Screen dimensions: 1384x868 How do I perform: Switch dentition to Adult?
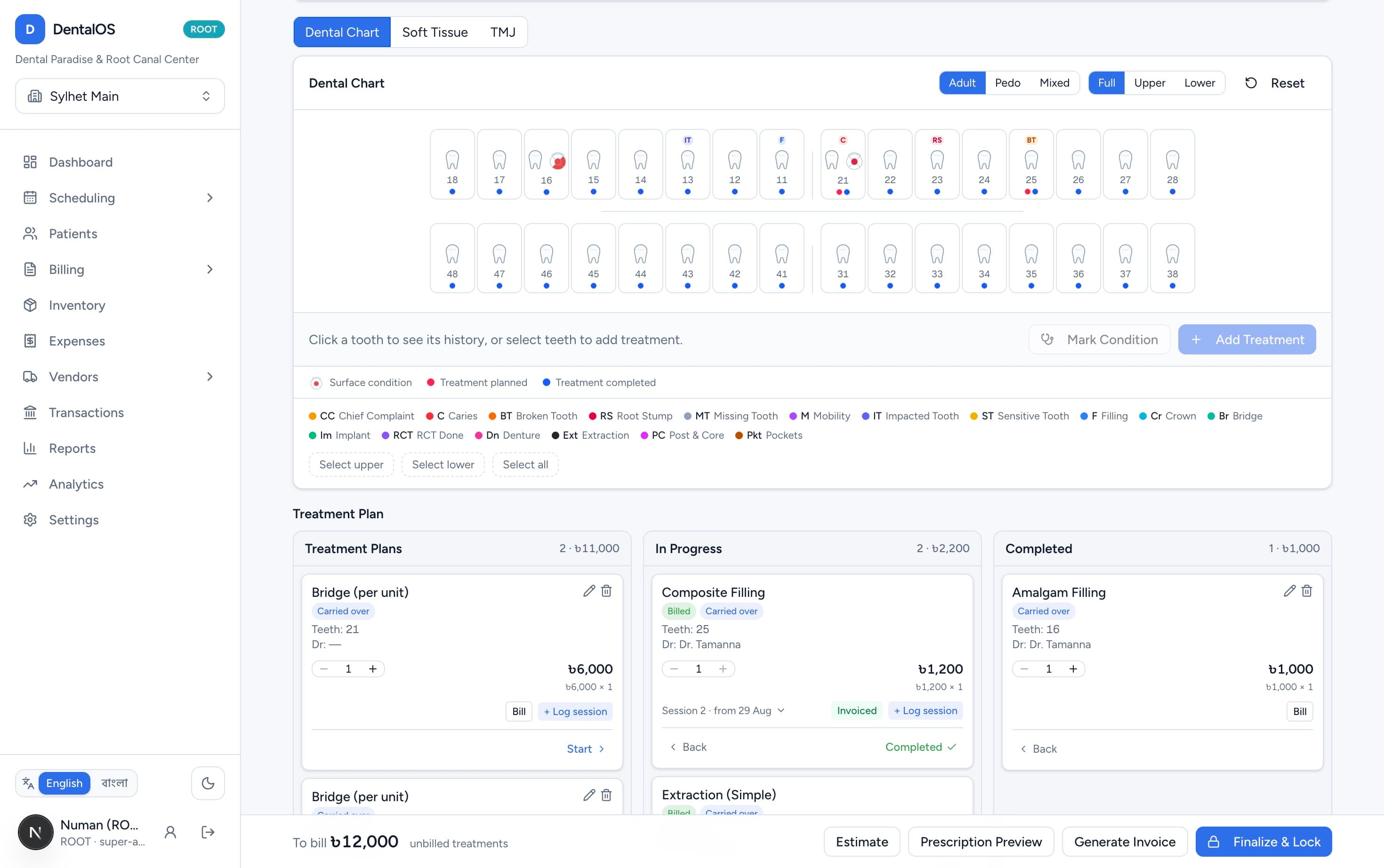[962, 83]
